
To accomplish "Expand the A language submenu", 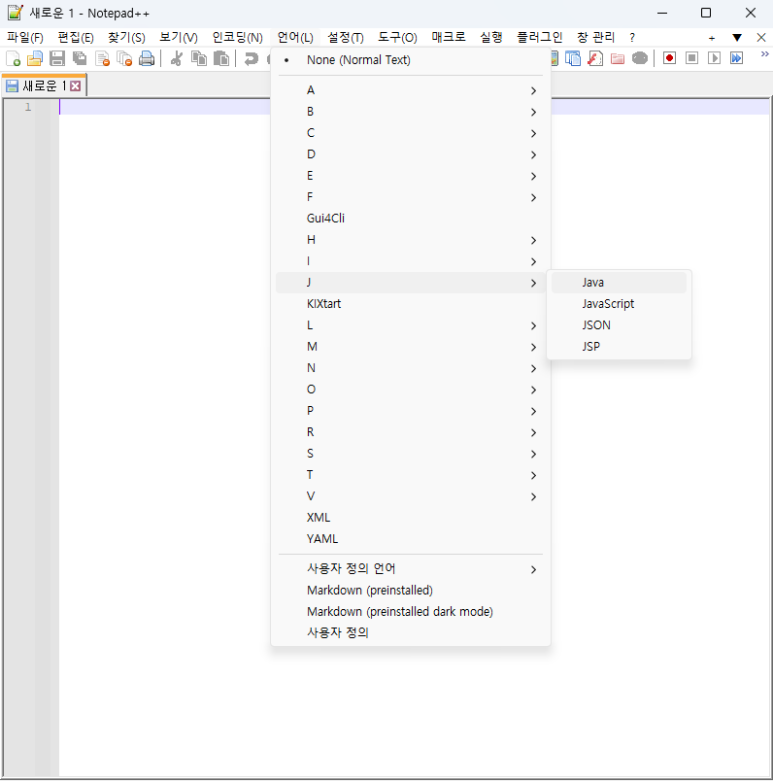I will pos(411,90).
